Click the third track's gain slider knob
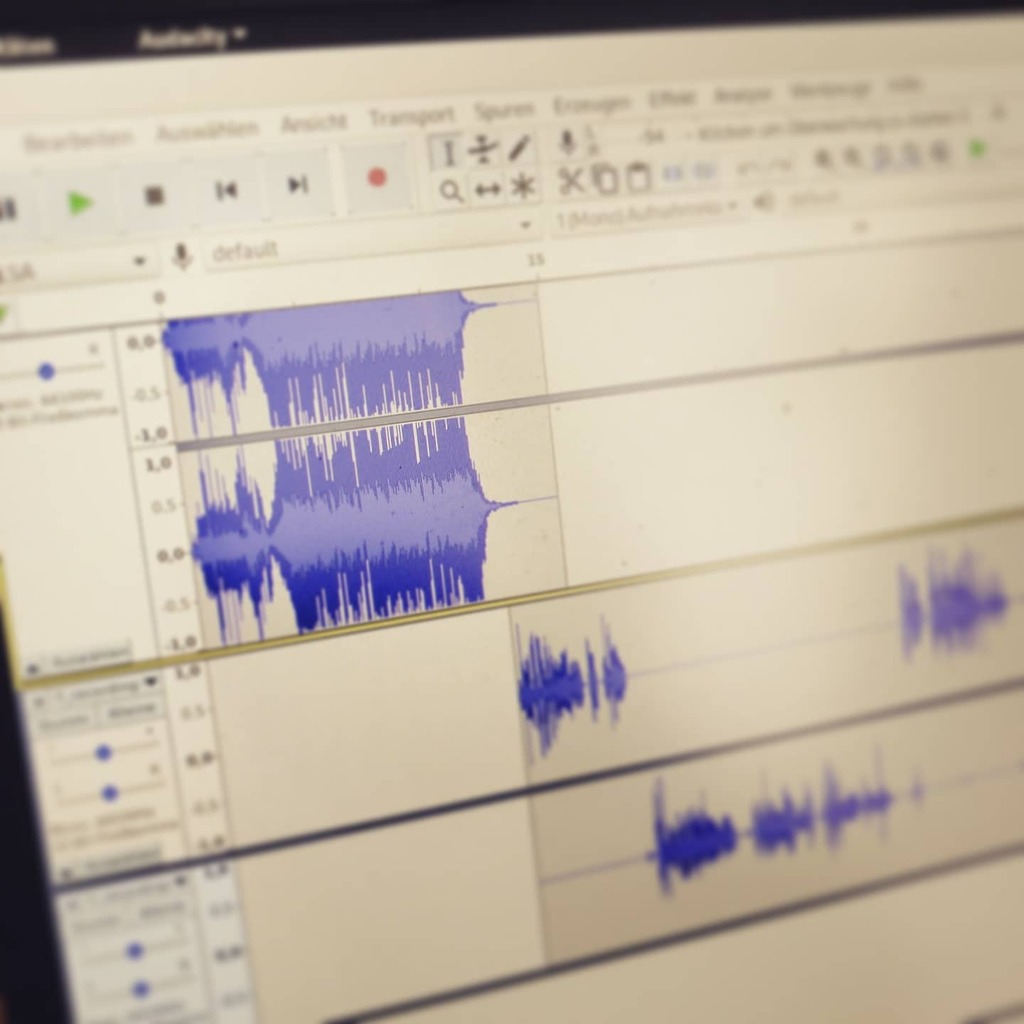1024x1024 pixels. (x=135, y=951)
